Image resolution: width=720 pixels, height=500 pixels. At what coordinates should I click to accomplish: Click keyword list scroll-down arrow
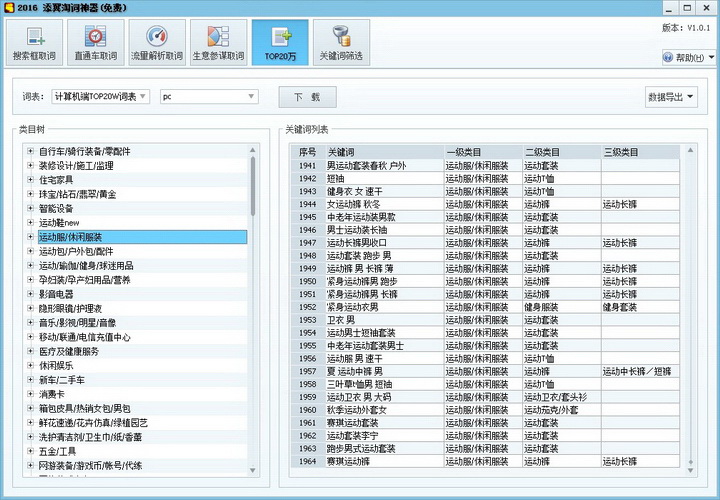690,470
